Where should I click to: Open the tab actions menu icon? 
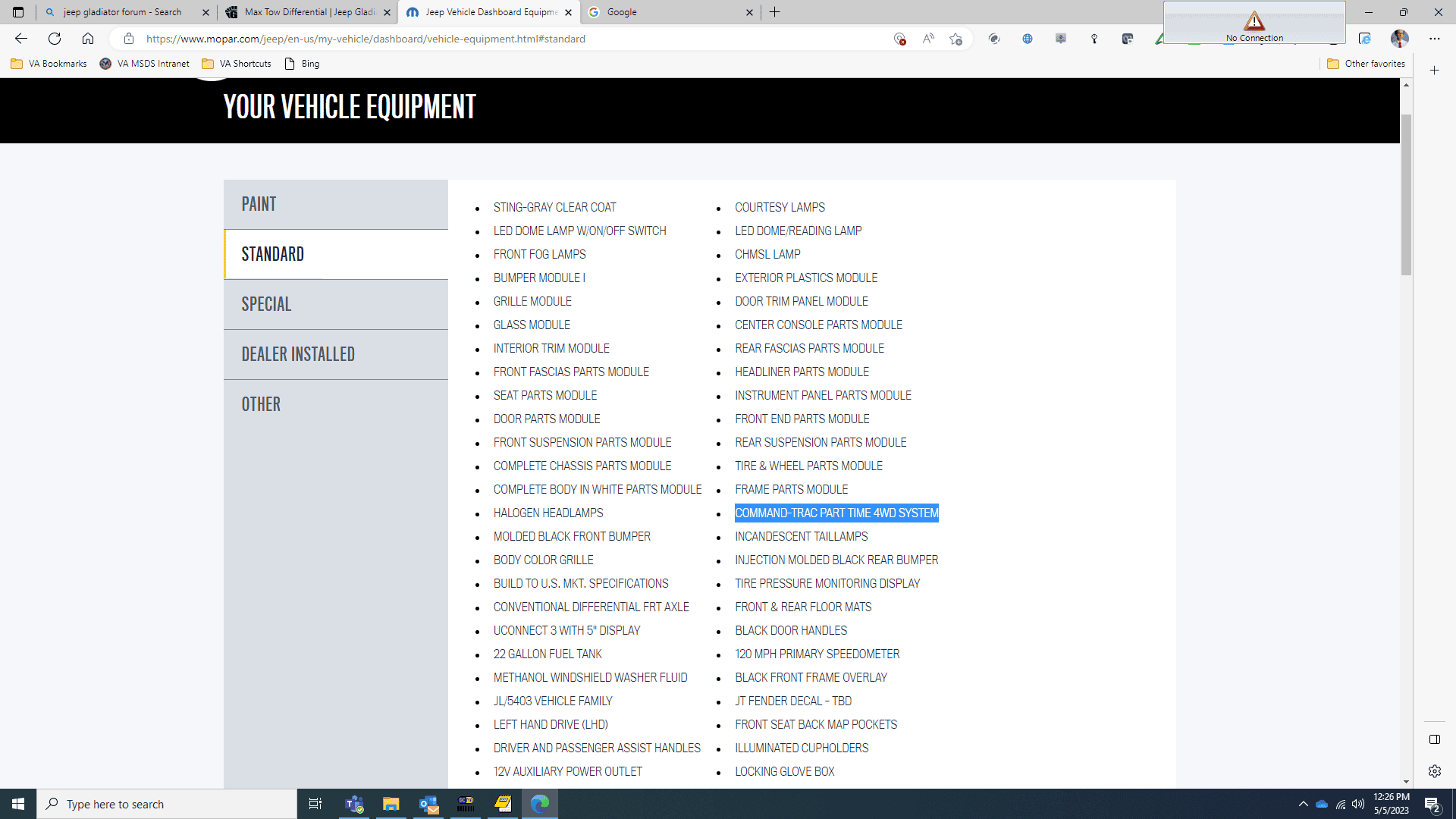18,12
